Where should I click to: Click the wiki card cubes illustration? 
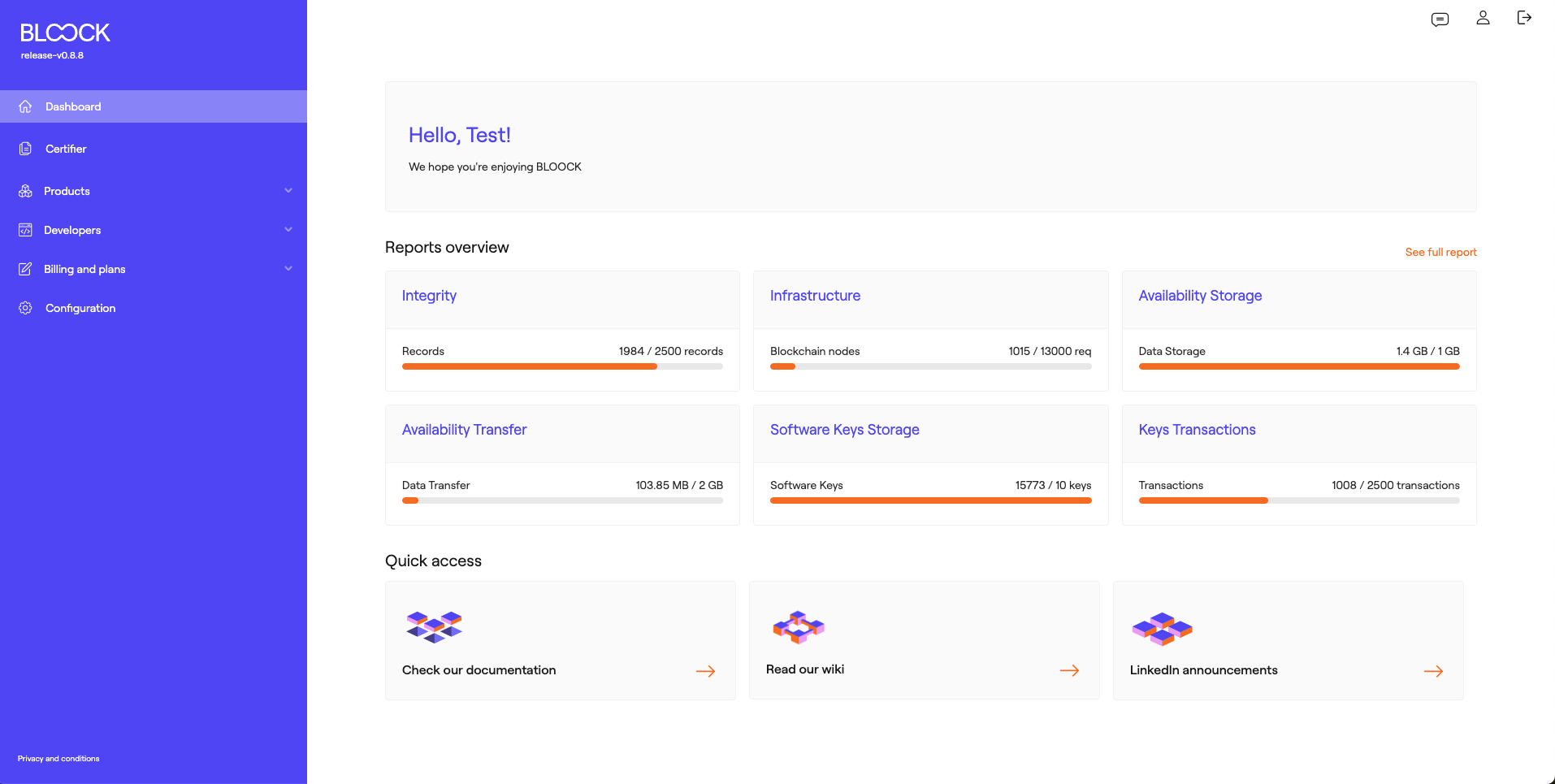point(799,627)
